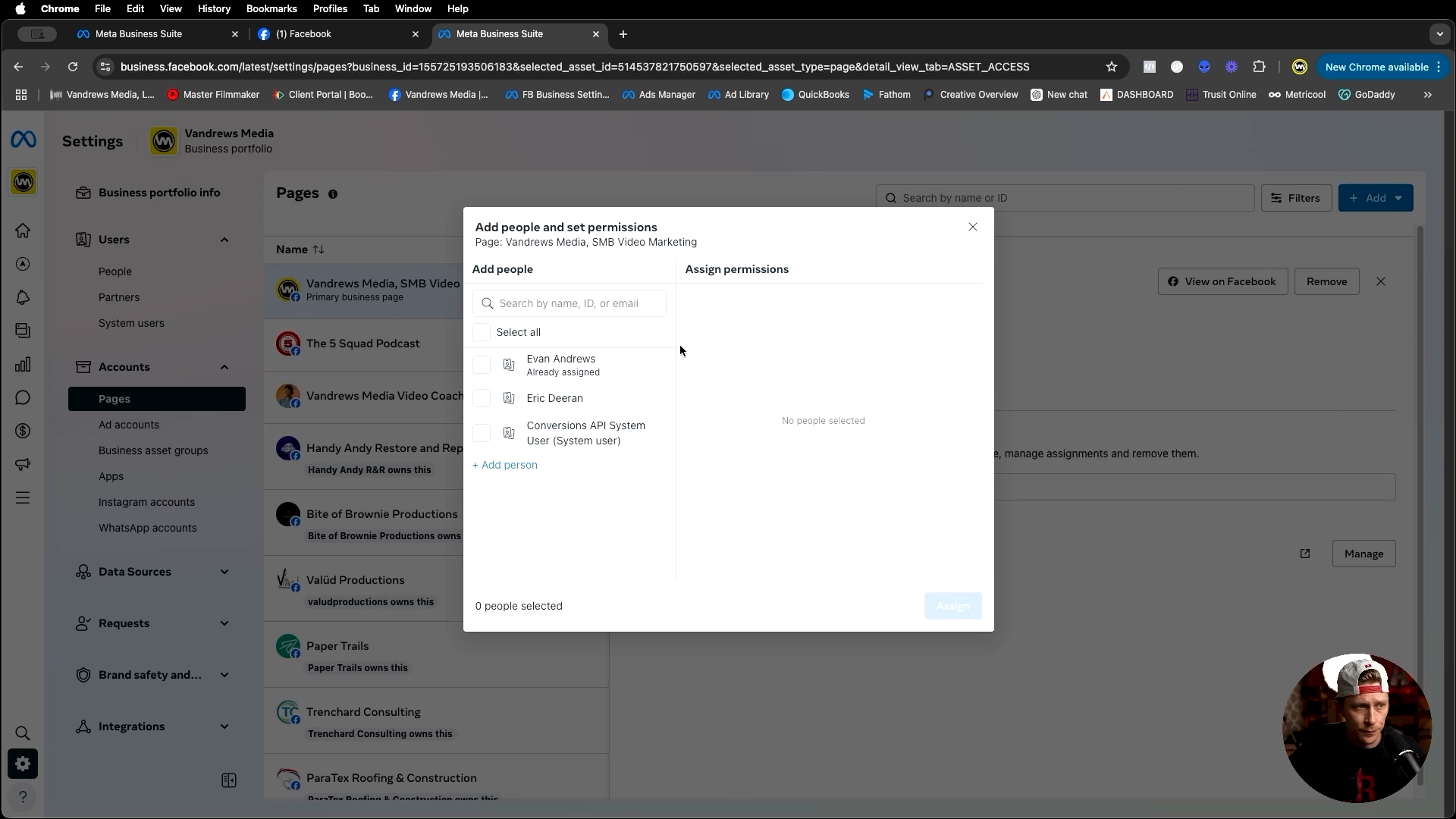The image size is (1456, 819).
Task: Click the Assign button
Action: 952,606
